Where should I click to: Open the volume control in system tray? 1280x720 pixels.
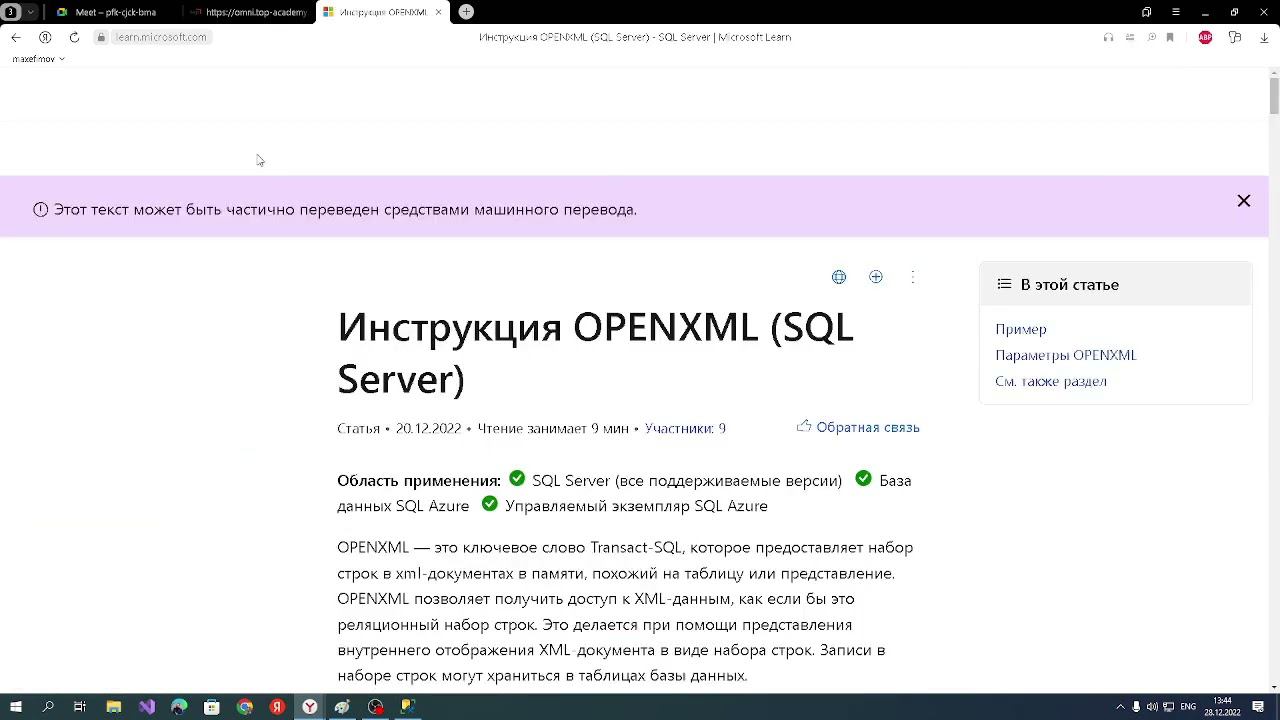pyautogui.click(x=1152, y=707)
